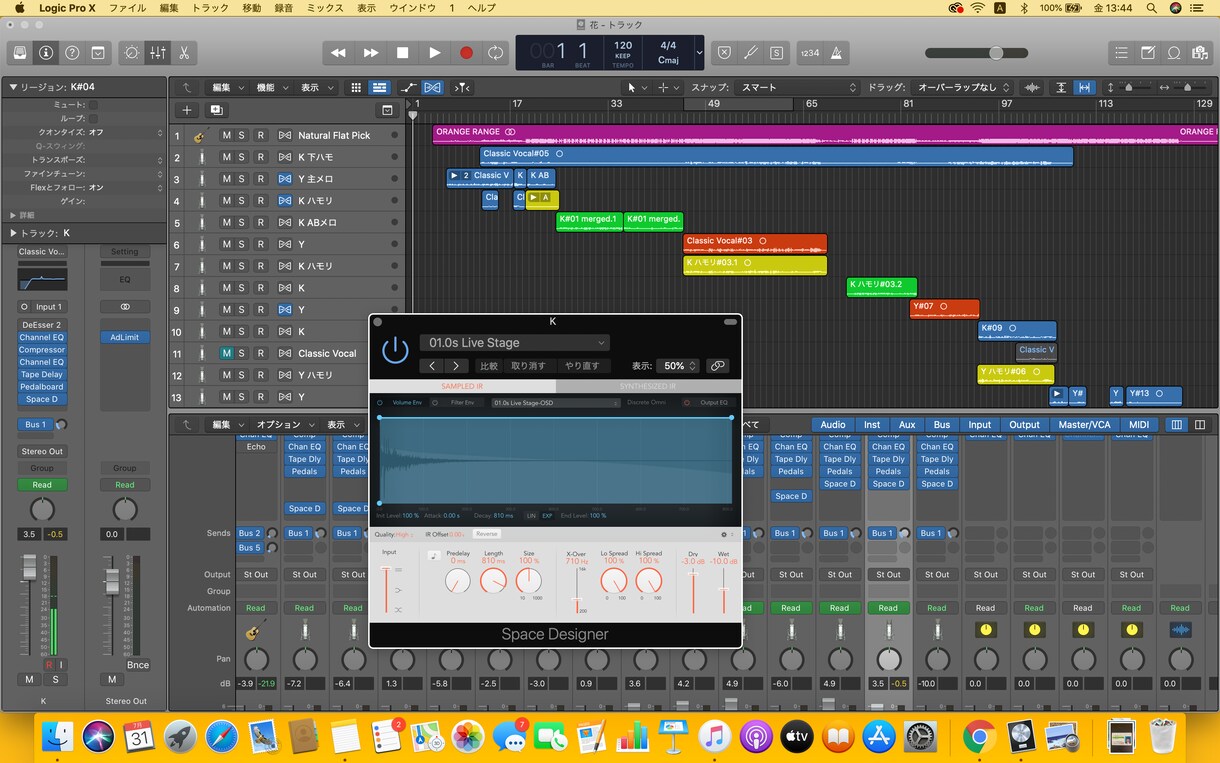This screenshot has width=1220, height=763.
Task: Solo the Natural Flat Pick track
Action: 242,135
